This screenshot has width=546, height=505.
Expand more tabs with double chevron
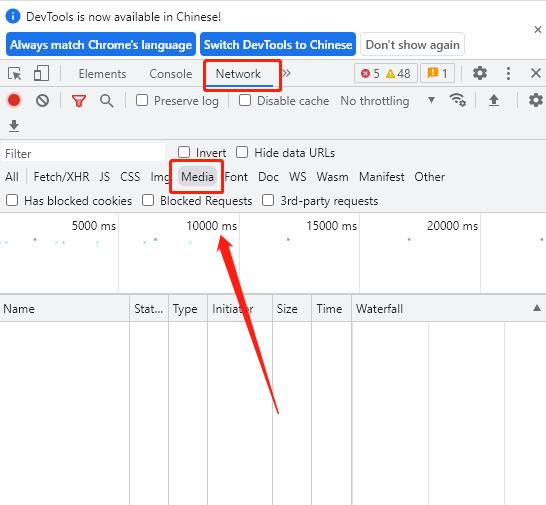pyautogui.click(x=286, y=73)
